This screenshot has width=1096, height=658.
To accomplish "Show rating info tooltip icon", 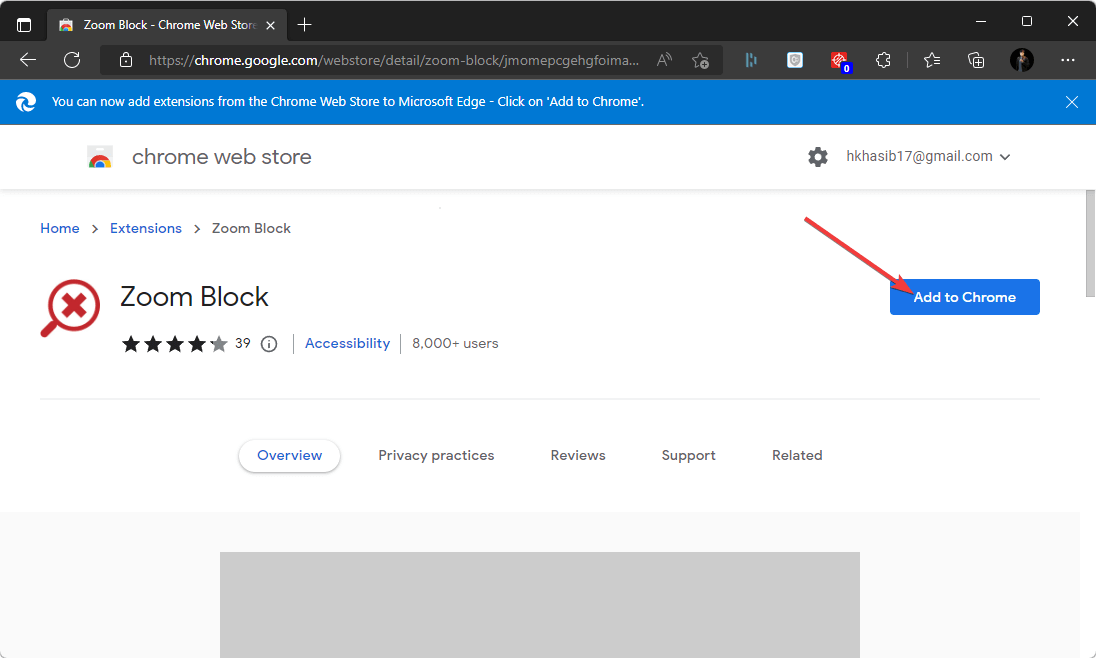I will (269, 344).
